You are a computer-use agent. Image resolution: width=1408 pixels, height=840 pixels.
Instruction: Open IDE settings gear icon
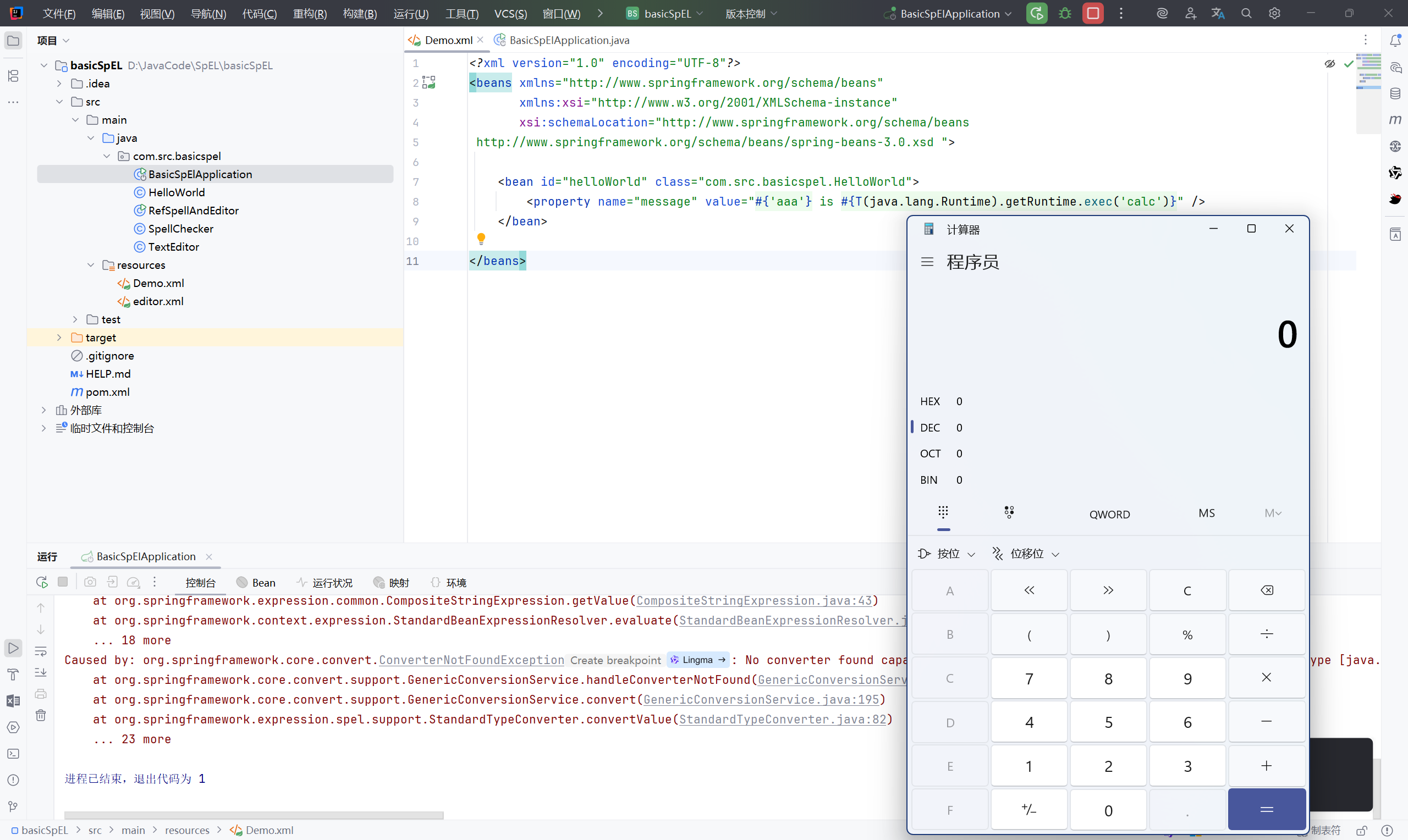pos(1274,14)
